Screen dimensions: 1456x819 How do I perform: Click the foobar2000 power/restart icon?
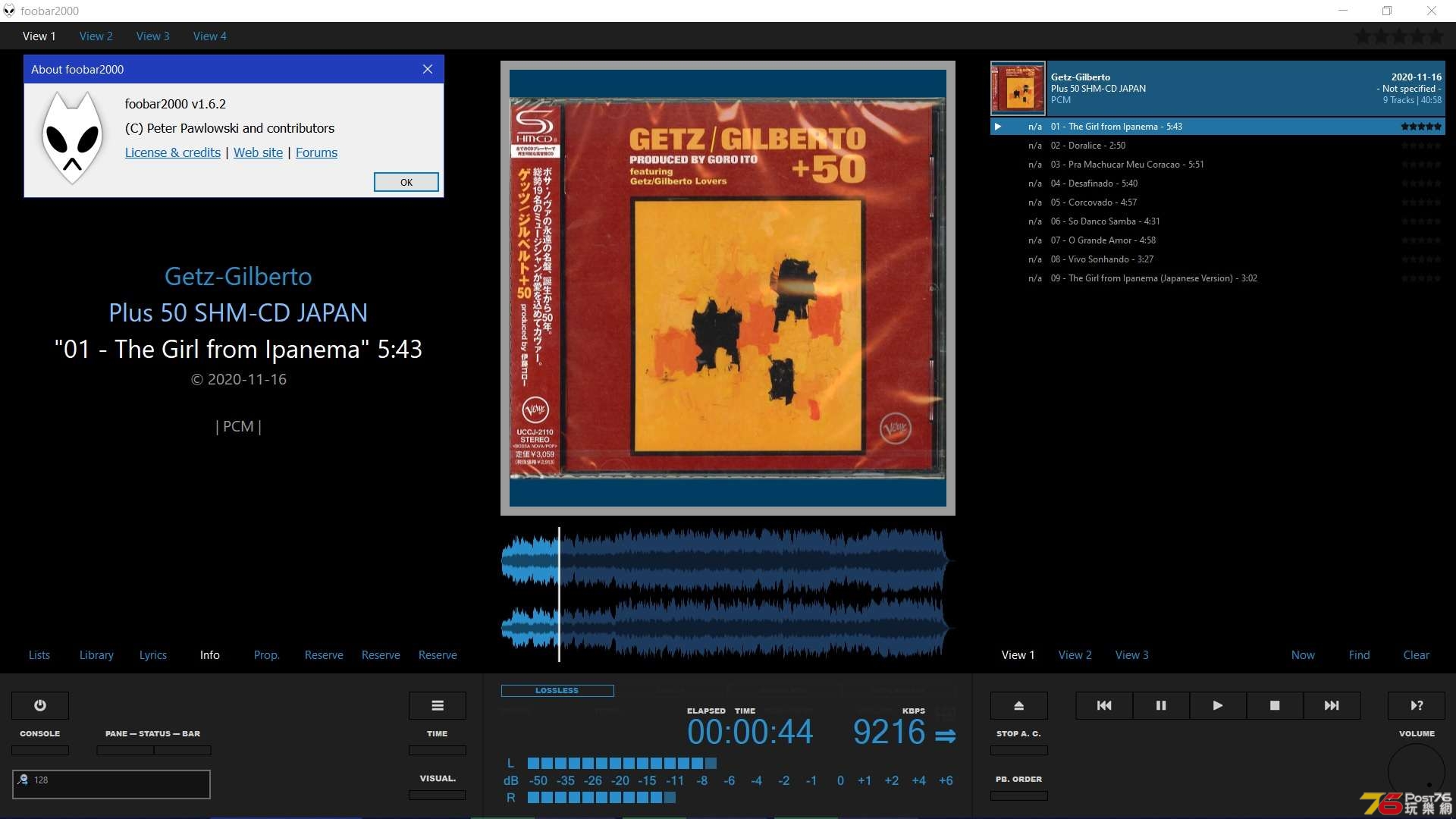pos(40,705)
